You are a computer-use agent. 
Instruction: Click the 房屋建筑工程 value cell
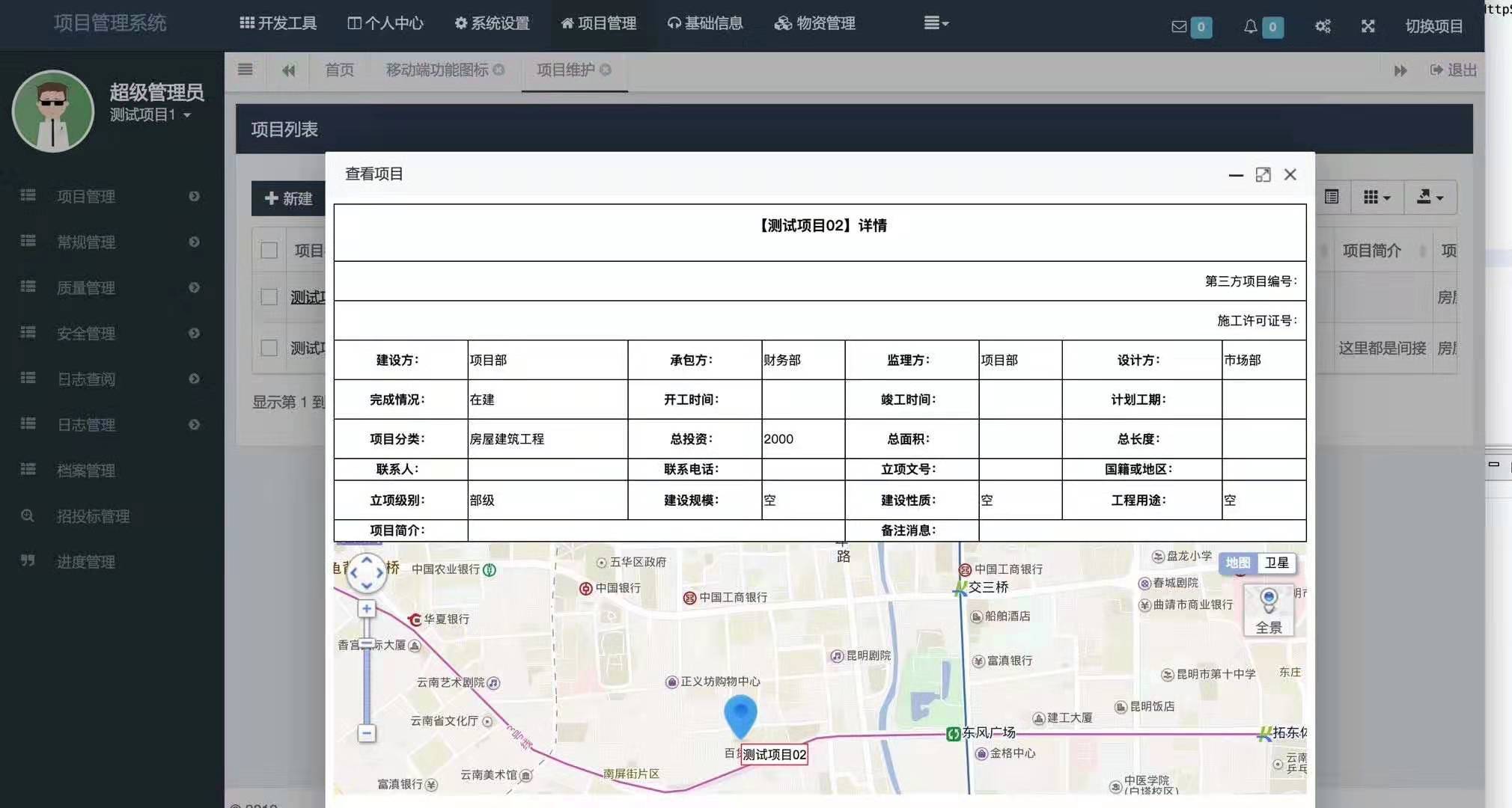tap(547, 439)
